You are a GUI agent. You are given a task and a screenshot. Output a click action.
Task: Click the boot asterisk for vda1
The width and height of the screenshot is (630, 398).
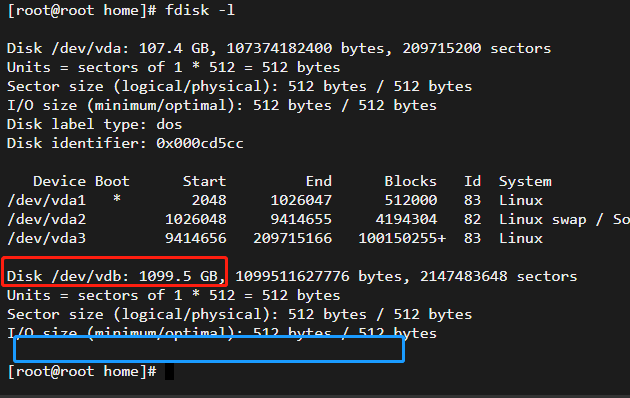(x=117, y=198)
